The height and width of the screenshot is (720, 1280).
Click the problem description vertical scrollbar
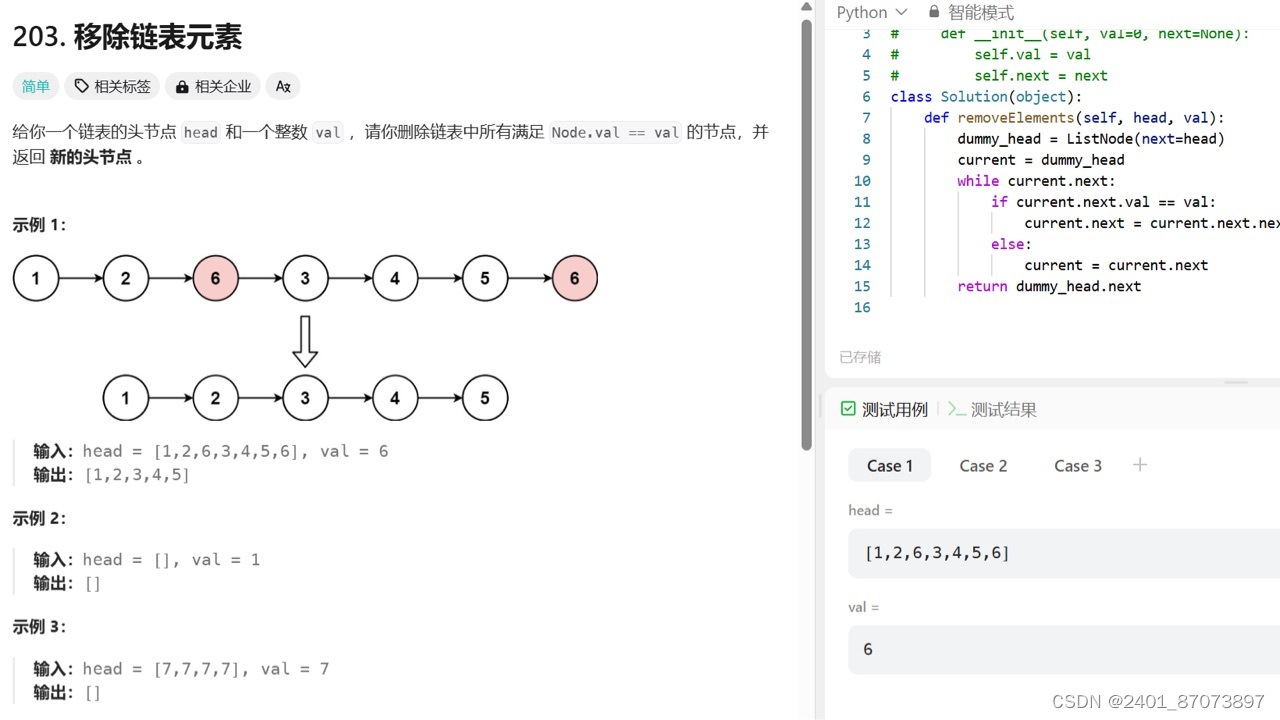coord(807,236)
